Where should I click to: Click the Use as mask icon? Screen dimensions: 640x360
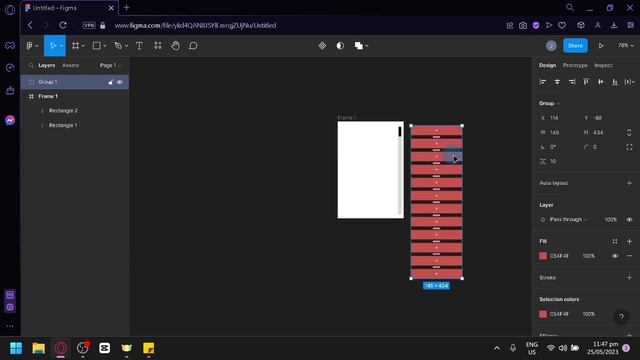point(340,46)
